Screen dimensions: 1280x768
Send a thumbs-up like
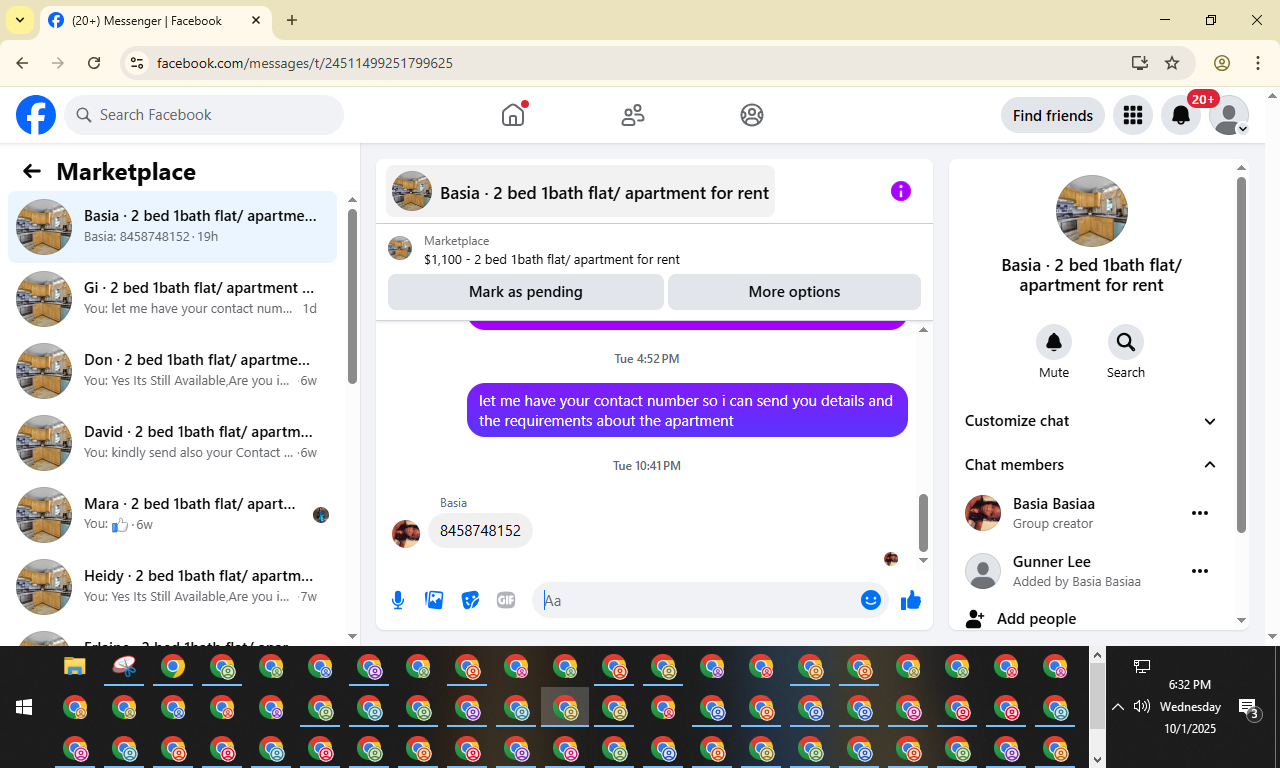(911, 600)
